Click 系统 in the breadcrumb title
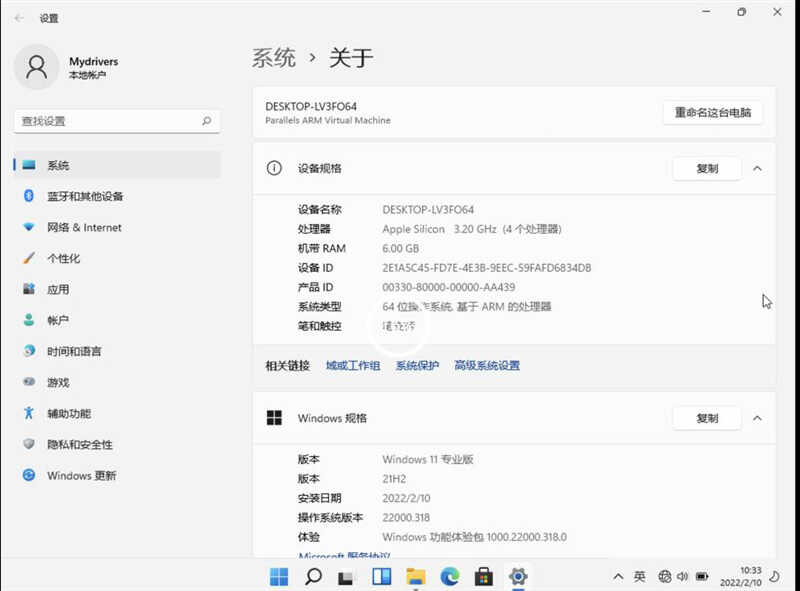The width and height of the screenshot is (800, 591). pyautogui.click(x=274, y=57)
